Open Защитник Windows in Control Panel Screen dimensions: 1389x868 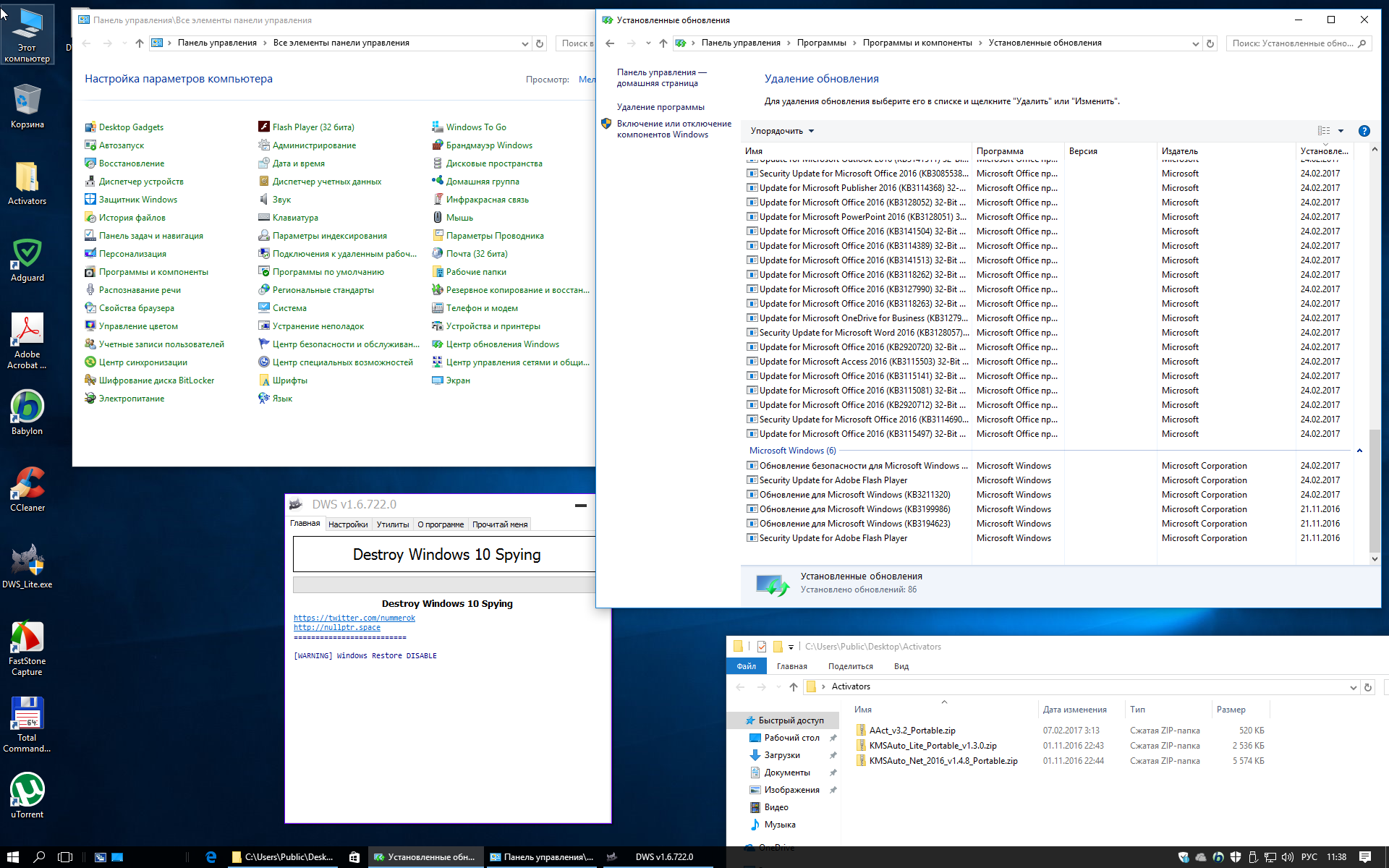[131, 200]
